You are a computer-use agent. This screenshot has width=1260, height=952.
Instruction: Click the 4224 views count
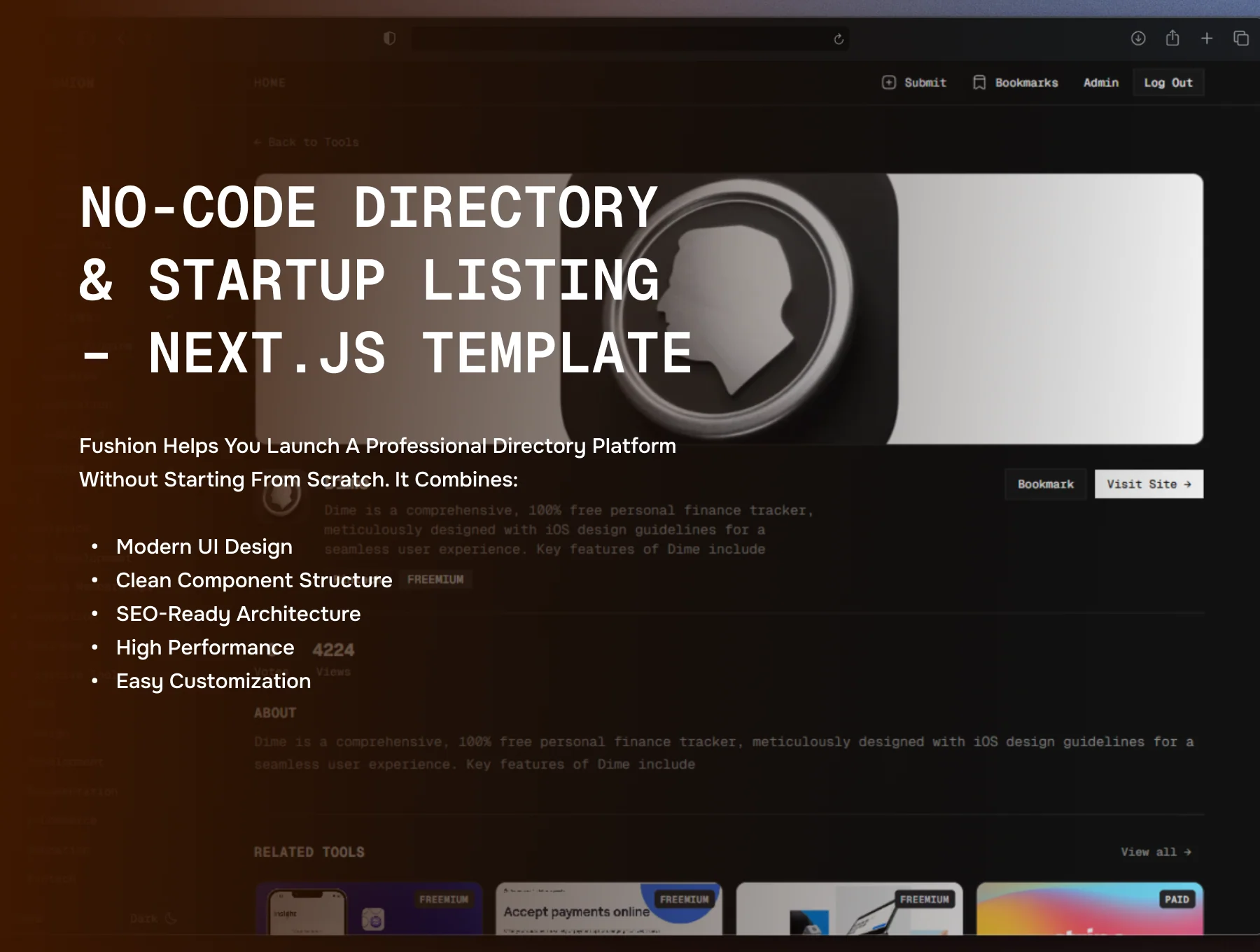[333, 650]
